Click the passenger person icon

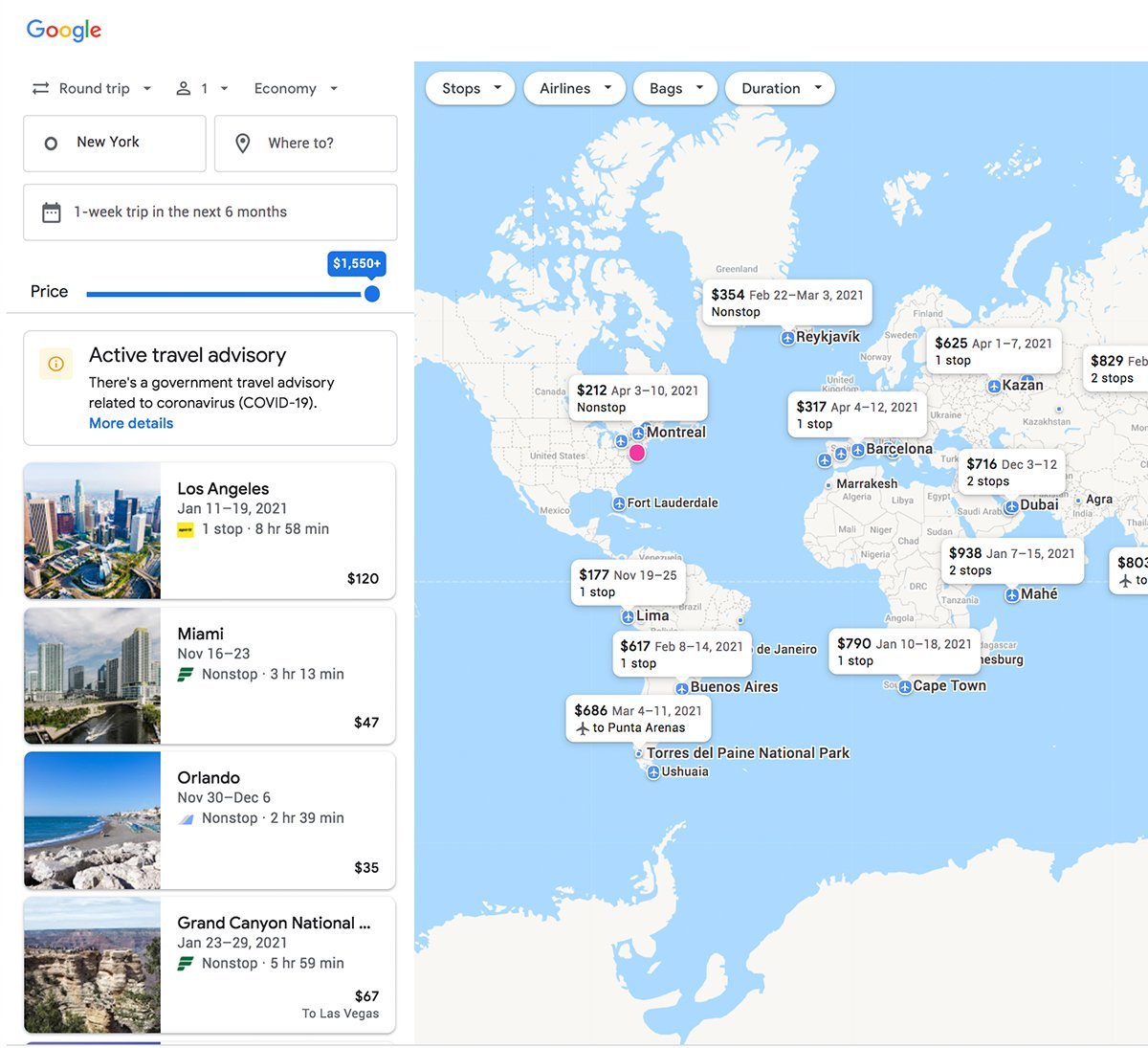point(183,88)
